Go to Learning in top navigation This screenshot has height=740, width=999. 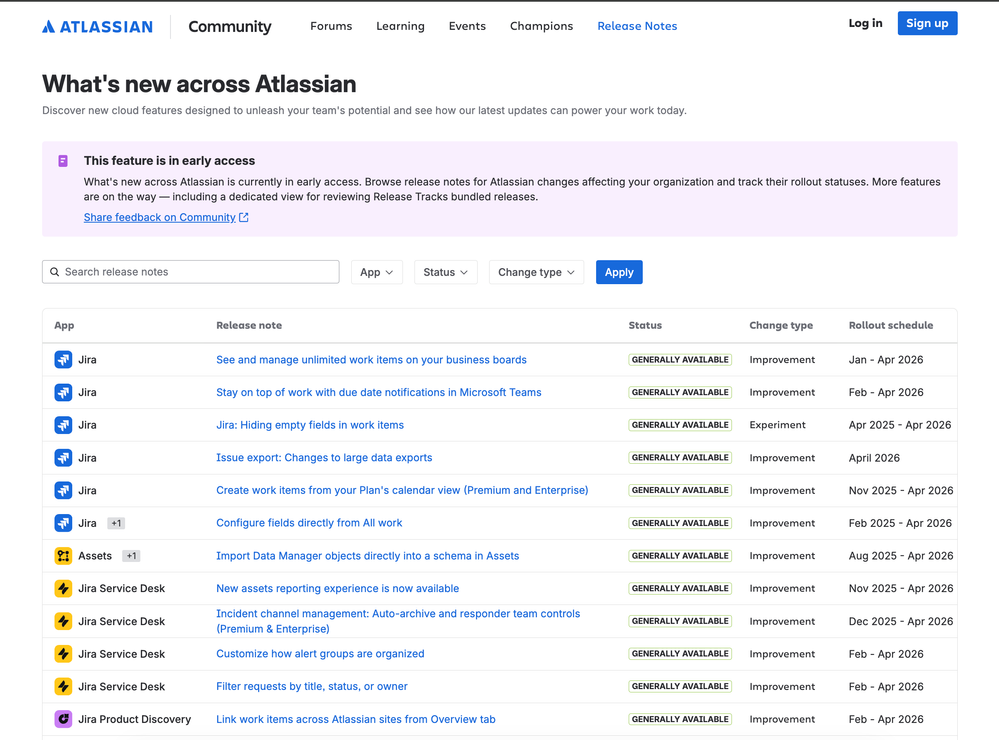(400, 26)
